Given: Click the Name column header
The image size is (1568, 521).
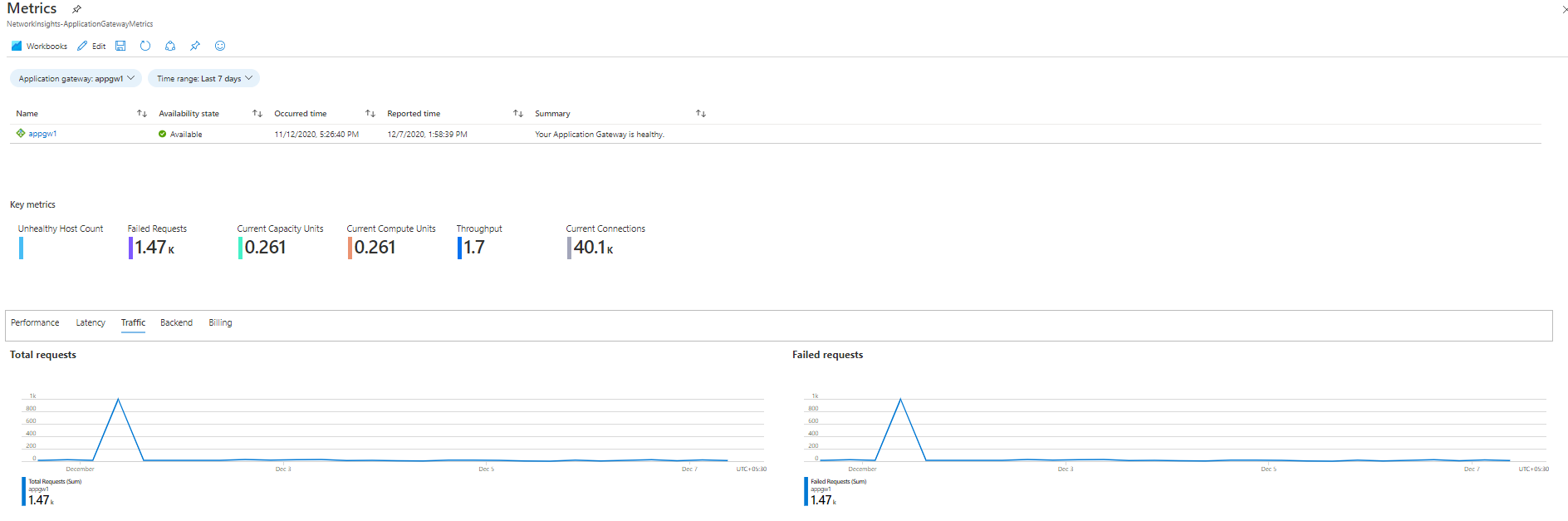Looking at the screenshot, I should click(x=27, y=113).
